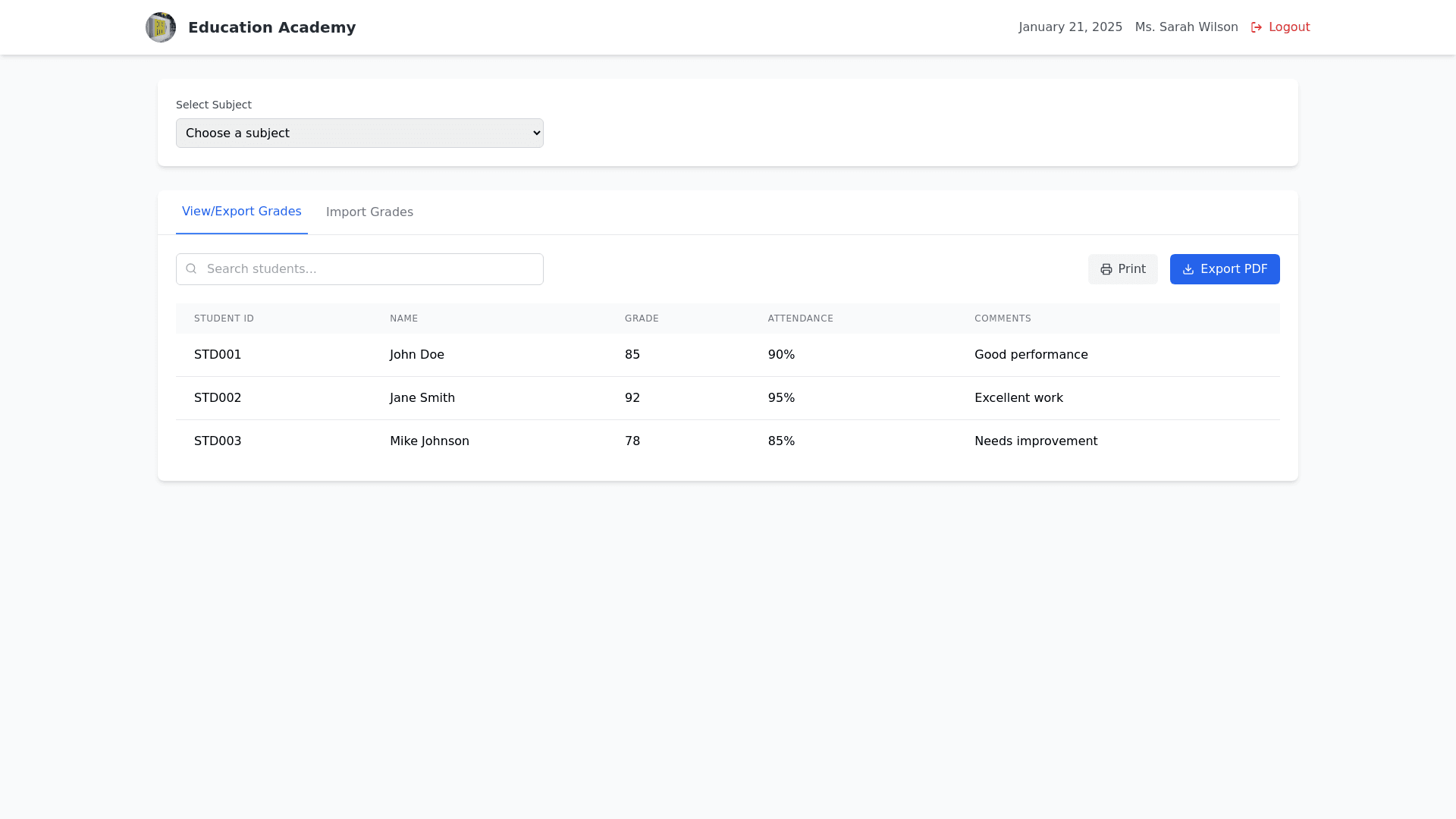The image size is (1456, 819).
Task: Click the Ms. Sarah Wilson name in header
Action: point(1186,27)
